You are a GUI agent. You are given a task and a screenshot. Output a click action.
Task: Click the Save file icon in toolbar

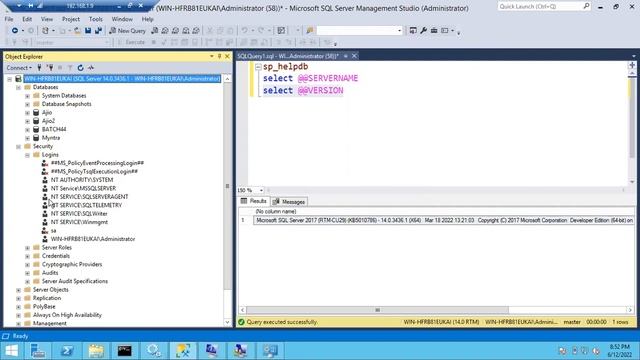(88, 31)
